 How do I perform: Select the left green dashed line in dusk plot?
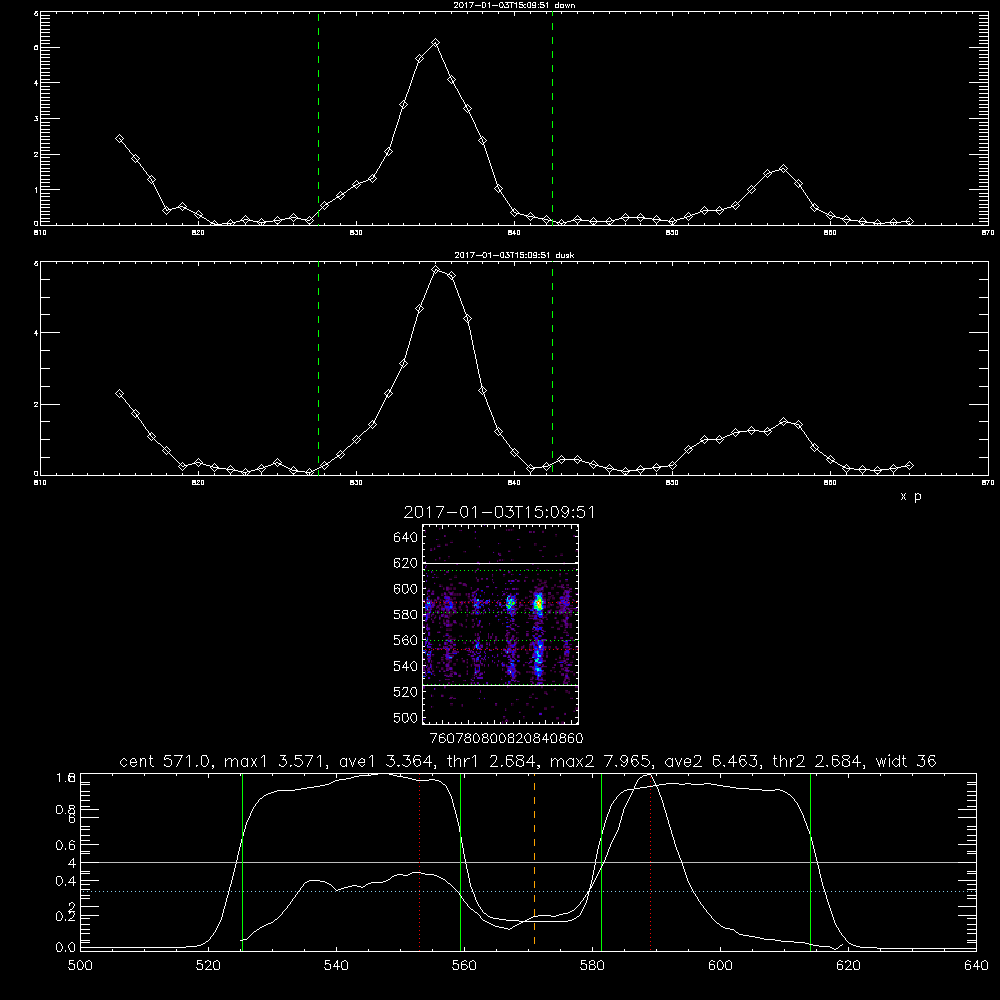[x=319, y=368]
